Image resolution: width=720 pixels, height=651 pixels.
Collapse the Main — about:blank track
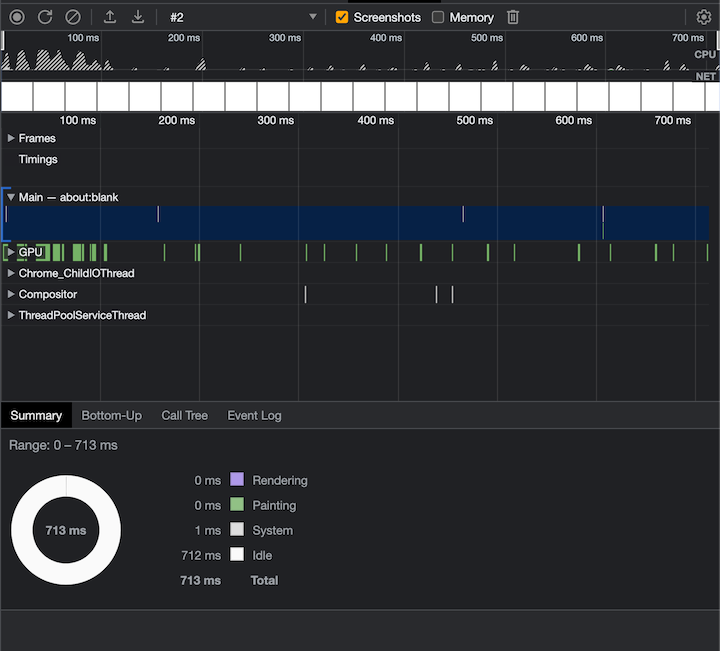pos(11,197)
